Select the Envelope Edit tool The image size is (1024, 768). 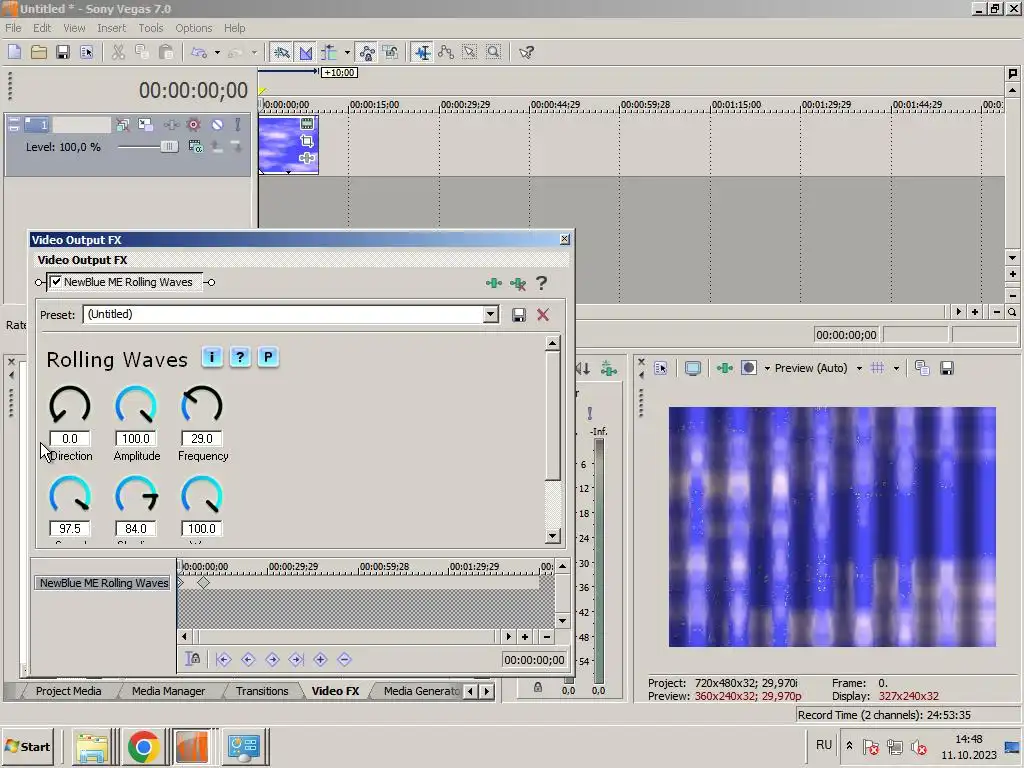pos(446,52)
